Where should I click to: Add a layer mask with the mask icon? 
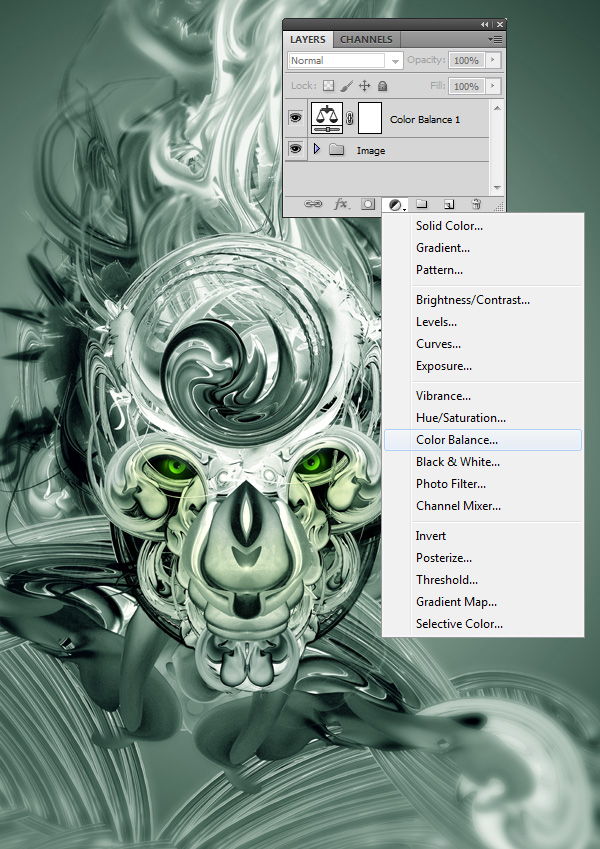click(368, 204)
